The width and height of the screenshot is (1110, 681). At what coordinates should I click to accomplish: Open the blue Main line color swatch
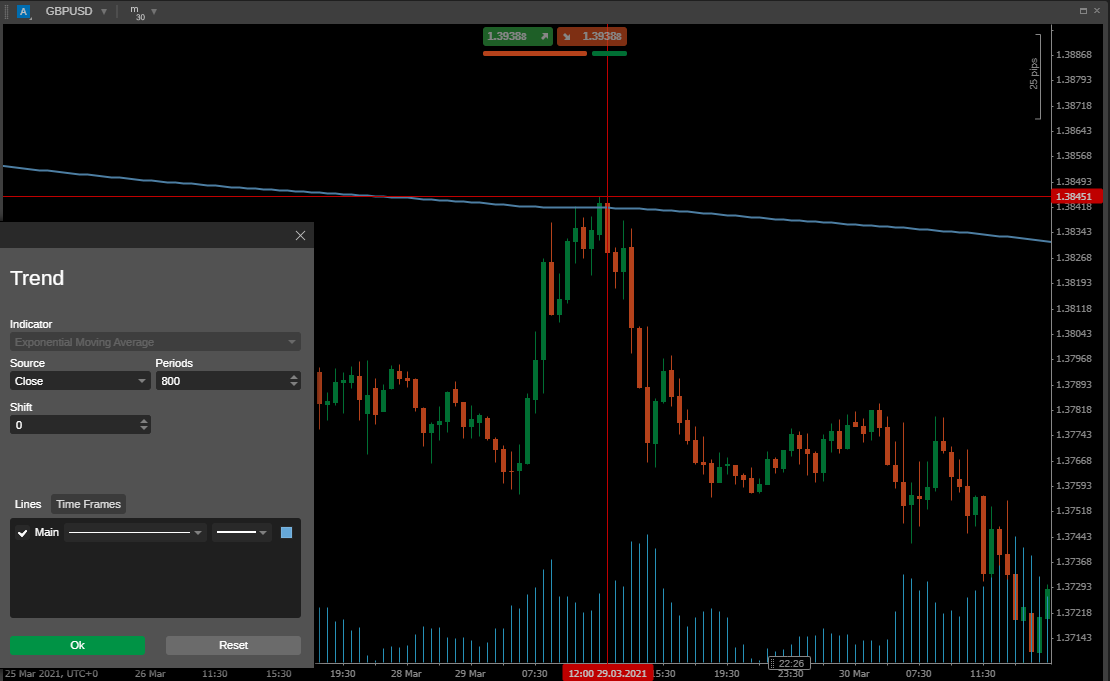(287, 533)
